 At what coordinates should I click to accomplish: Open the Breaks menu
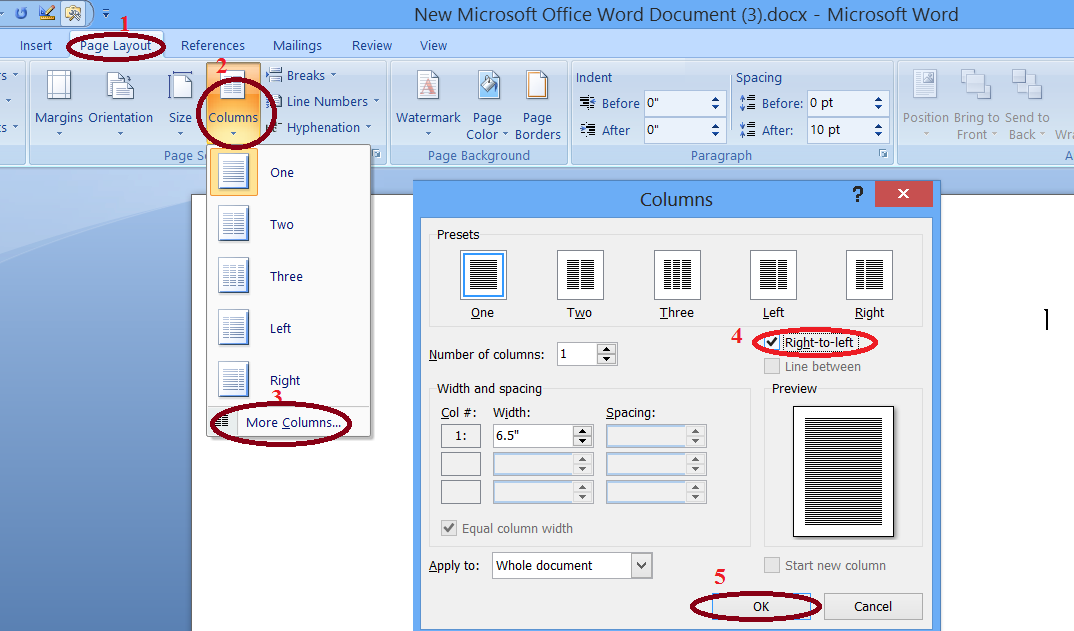pos(301,75)
